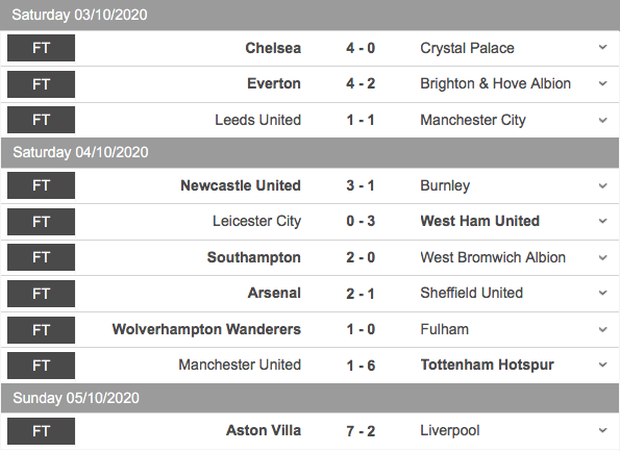
Task: Expand the Aston Villa vs Liverpool match details
Action: (603, 431)
